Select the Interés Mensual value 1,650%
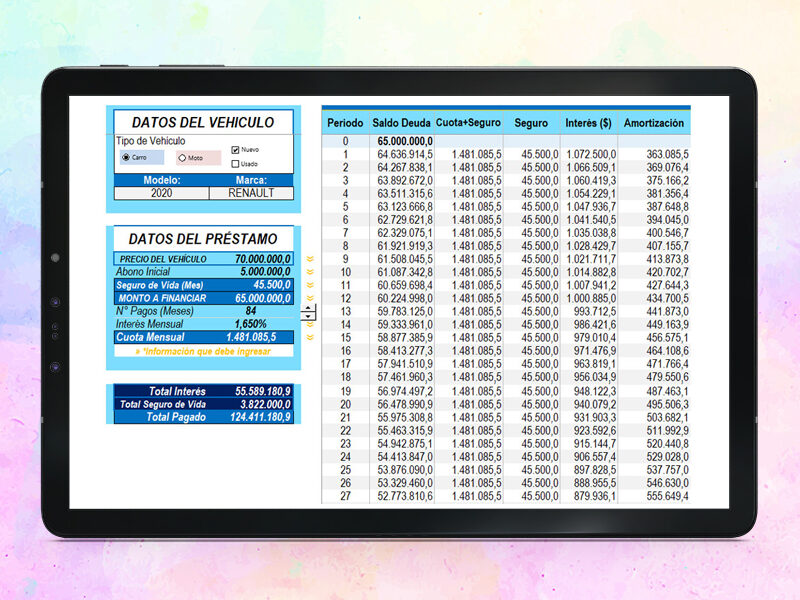The image size is (800, 600). (x=251, y=324)
